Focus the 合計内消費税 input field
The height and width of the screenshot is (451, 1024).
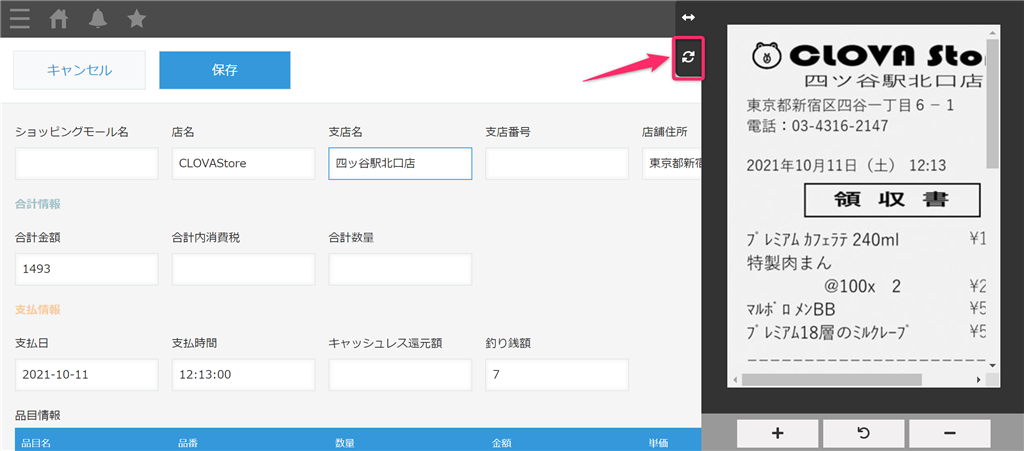(244, 270)
